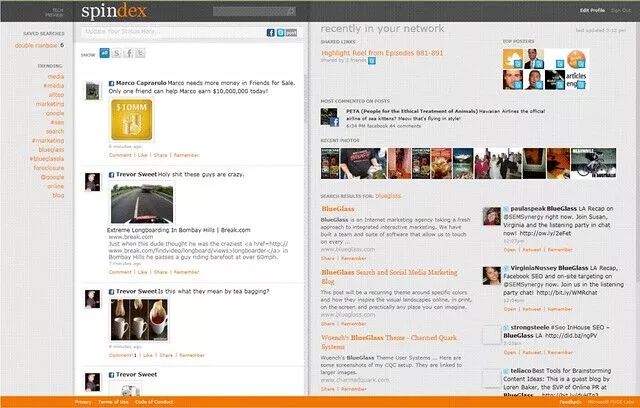The height and width of the screenshot is (408, 640).
Task: Open trending topic search
Action: 55,131
